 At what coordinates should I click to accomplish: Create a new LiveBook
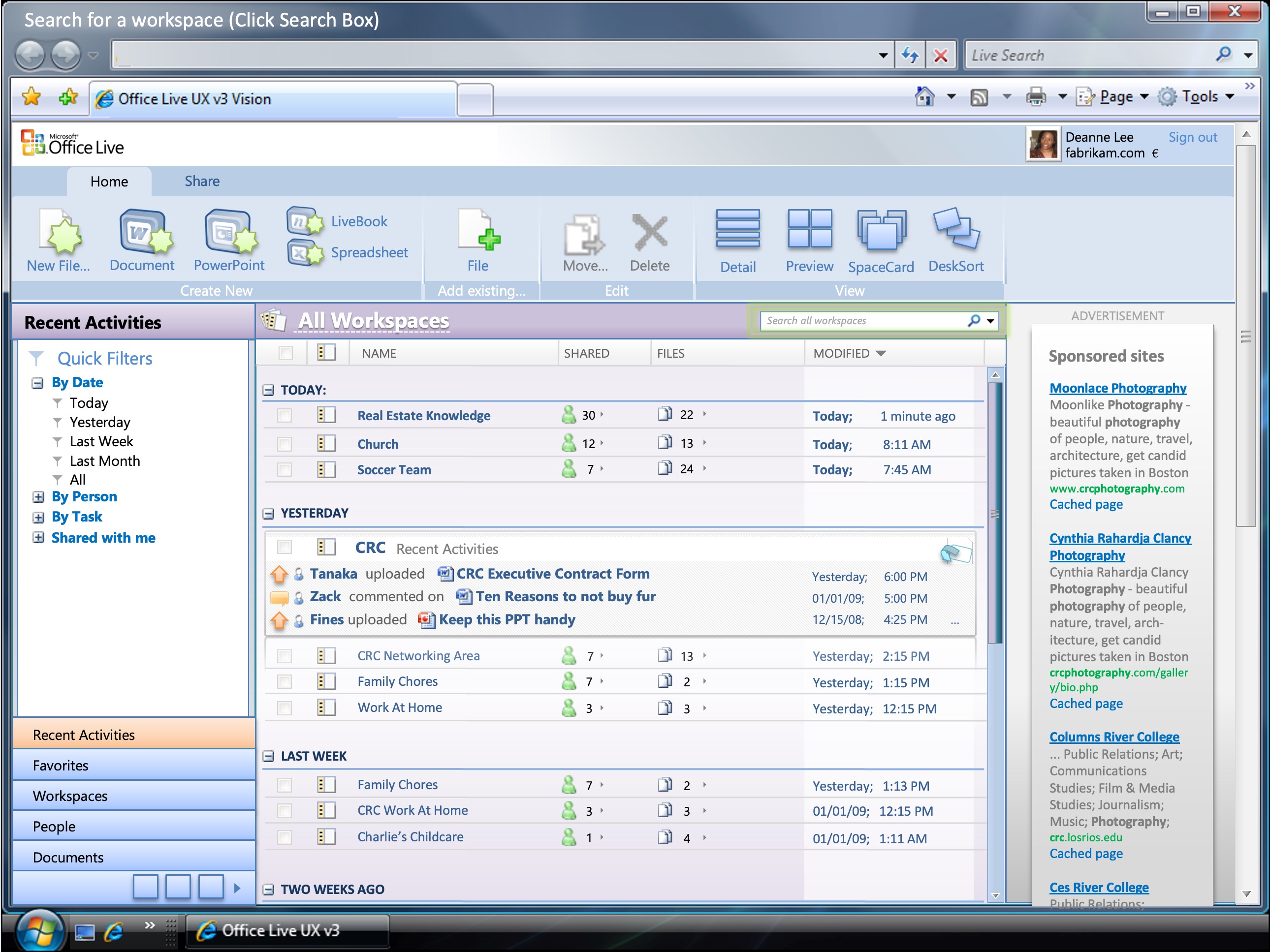pos(338,221)
